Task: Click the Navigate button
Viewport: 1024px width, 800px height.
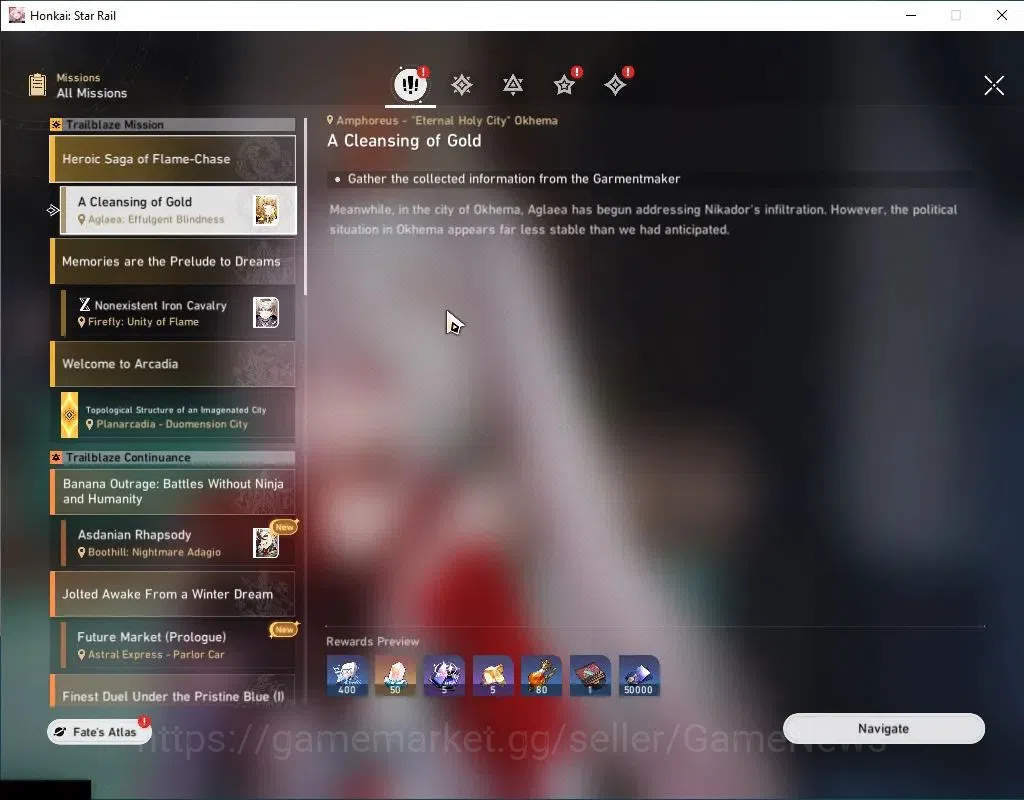Action: click(x=884, y=728)
